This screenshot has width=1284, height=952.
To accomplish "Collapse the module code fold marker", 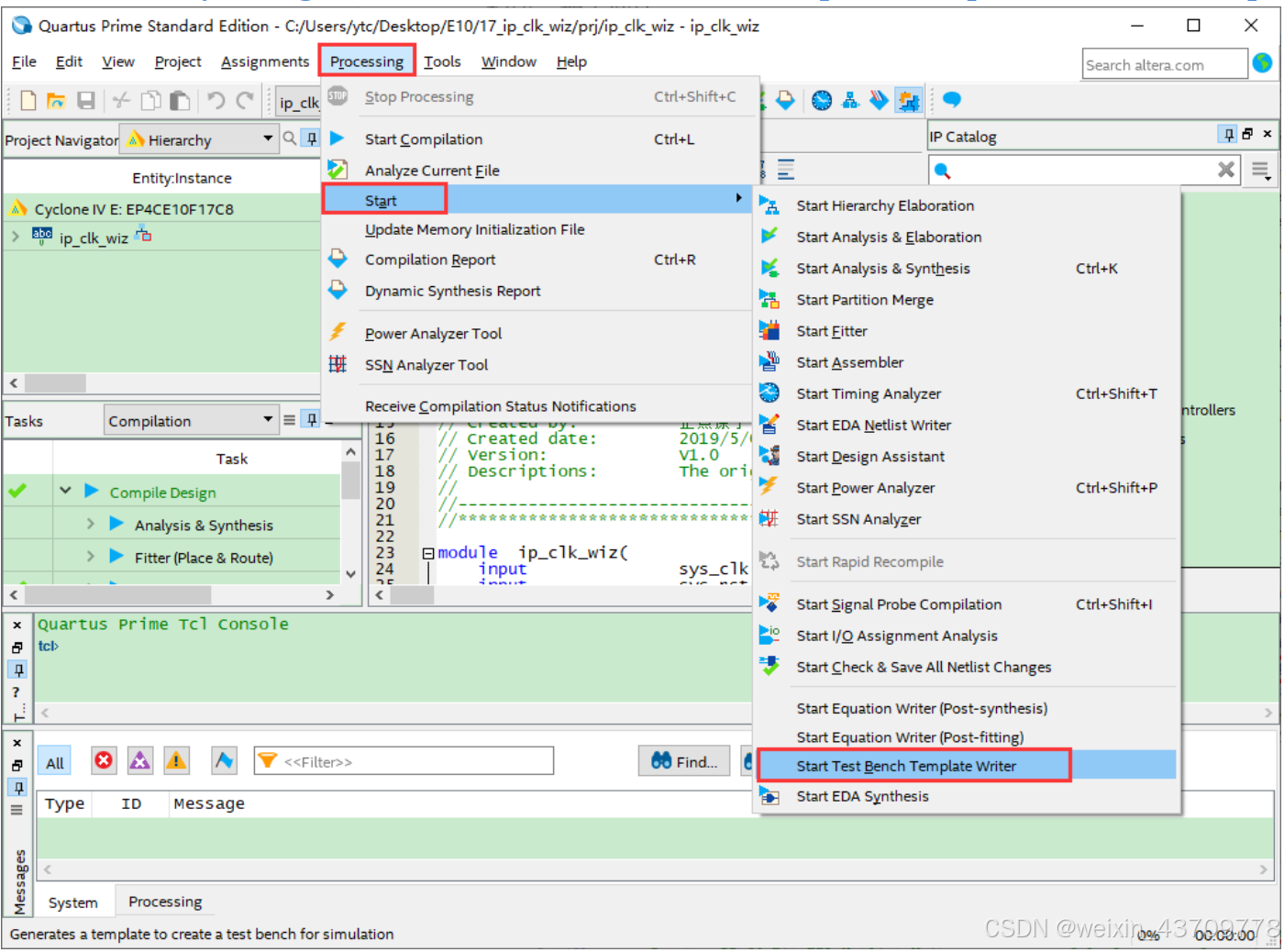I will [427, 553].
